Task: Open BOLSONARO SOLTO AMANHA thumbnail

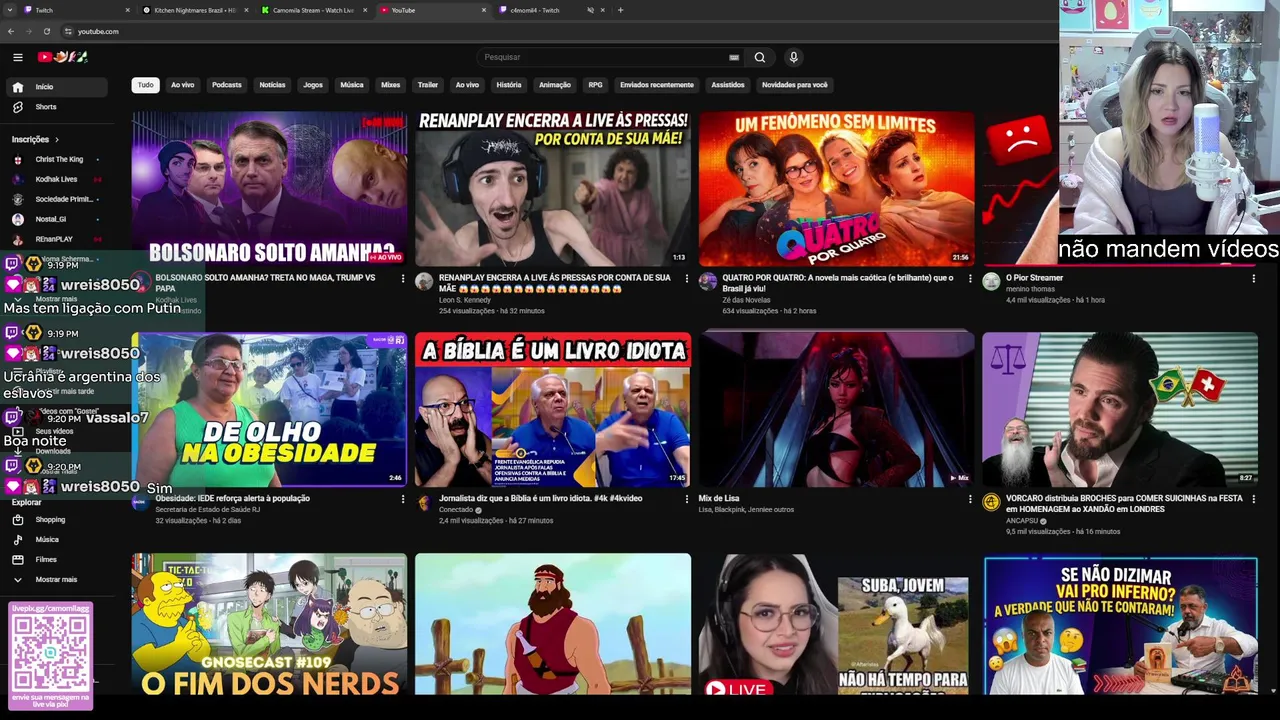Action: click(269, 188)
